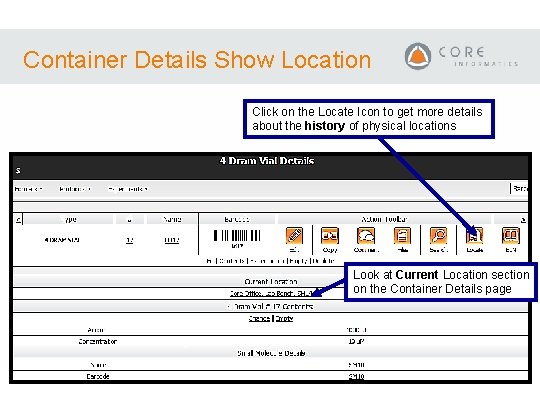Open the third dropdown menu in navigation bar
This screenshot has height=405, width=540.
click(x=128, y=189)
